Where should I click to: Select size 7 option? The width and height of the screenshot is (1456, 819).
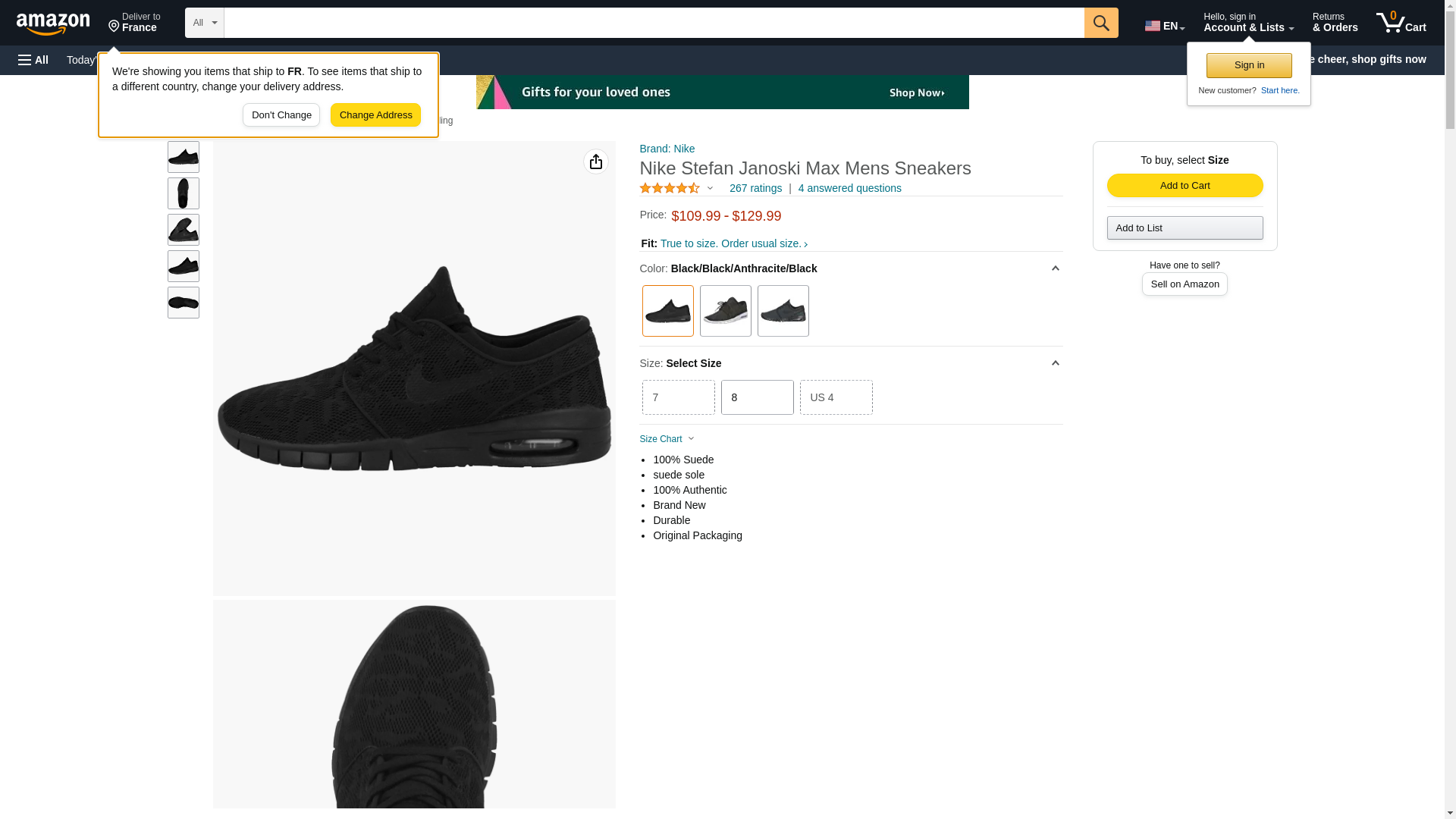pos(678,397)
